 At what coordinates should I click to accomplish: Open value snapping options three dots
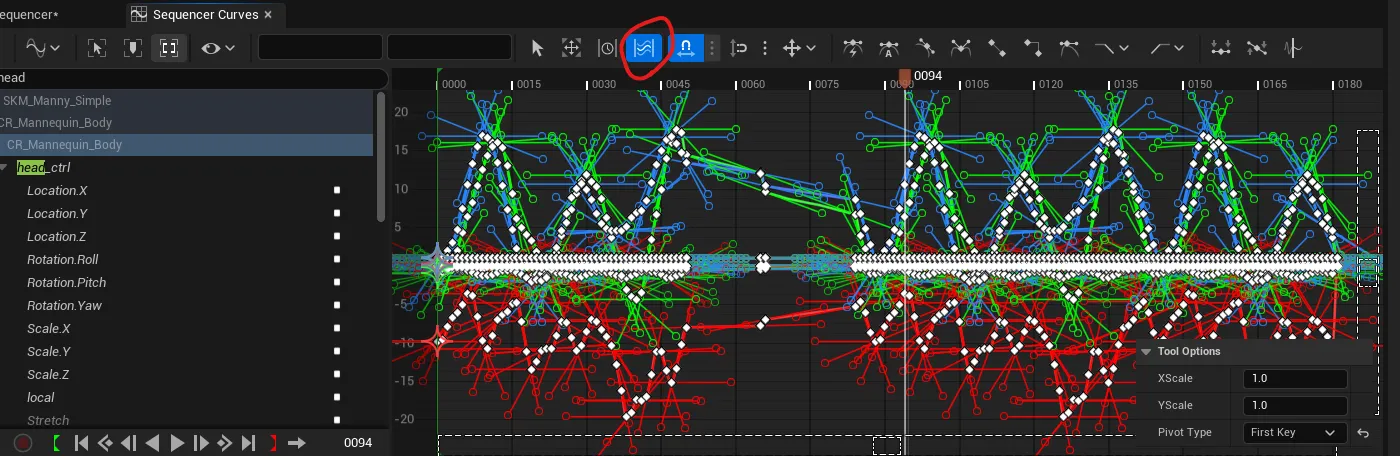(x=765, y=47)
